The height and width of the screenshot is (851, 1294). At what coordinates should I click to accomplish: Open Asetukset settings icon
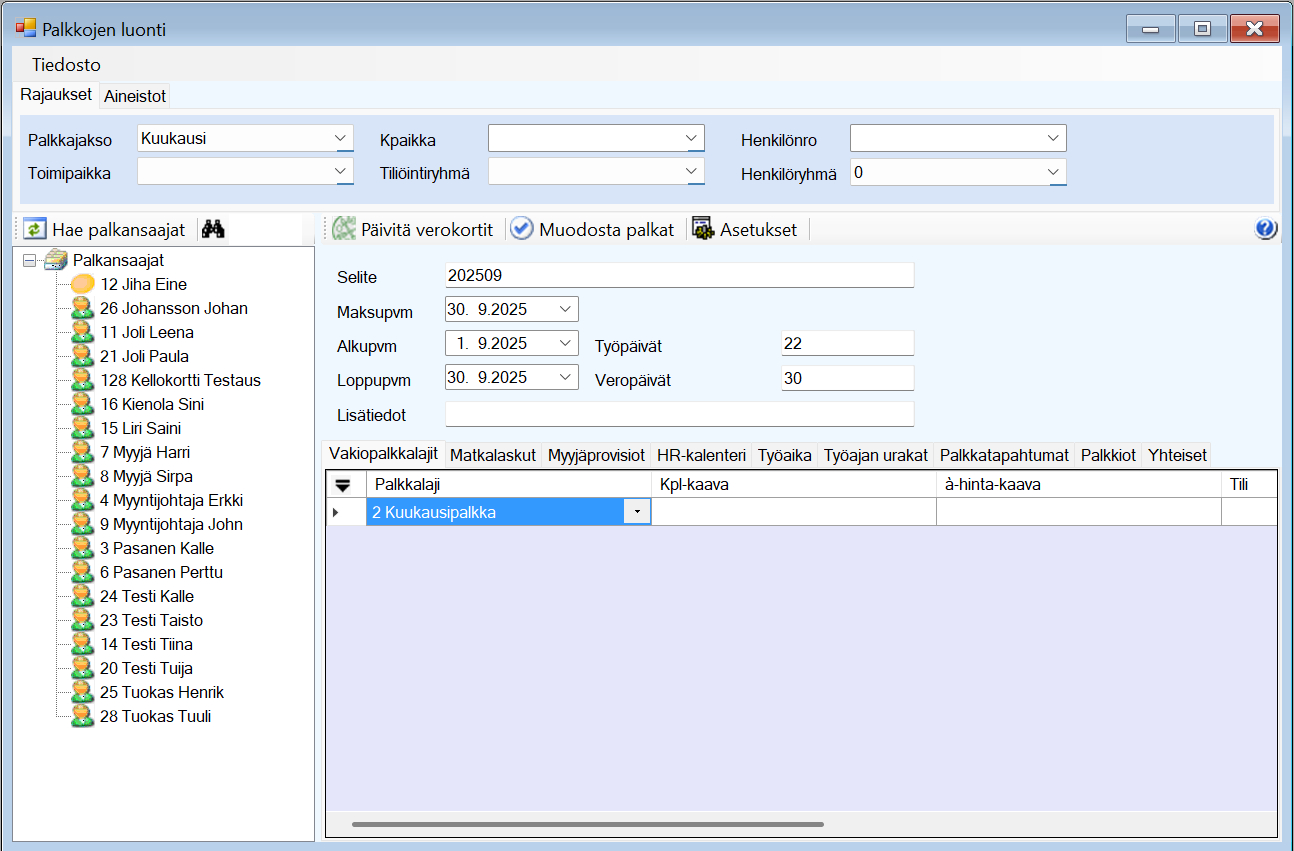(x=703, y=230)
